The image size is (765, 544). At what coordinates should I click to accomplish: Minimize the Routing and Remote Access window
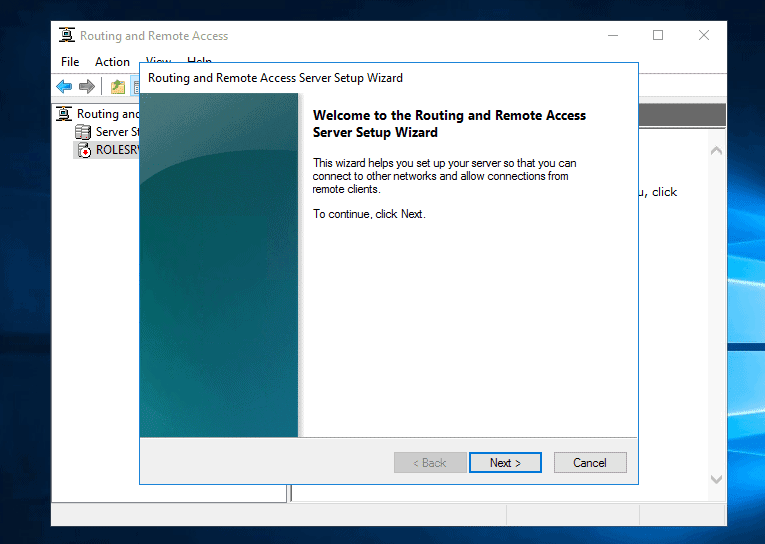pyautogui.click(x=613, y=35)
